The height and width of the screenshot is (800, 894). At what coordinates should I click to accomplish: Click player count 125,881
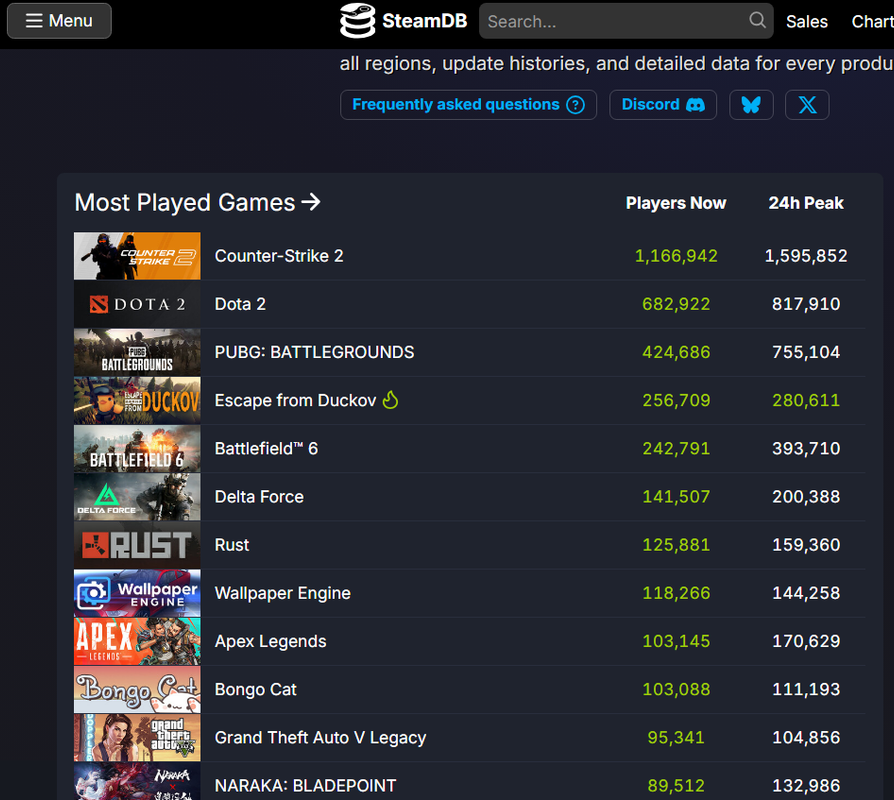(676, 545)
